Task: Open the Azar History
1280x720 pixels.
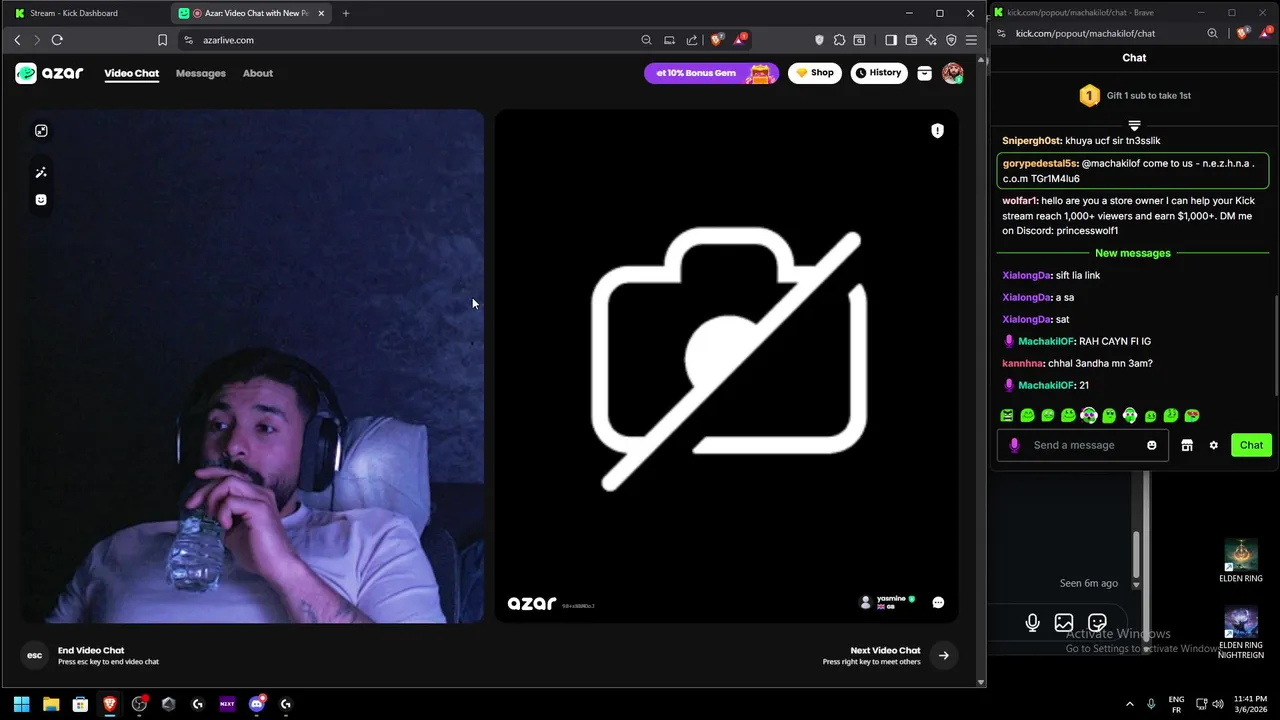Action: (879, 73)
